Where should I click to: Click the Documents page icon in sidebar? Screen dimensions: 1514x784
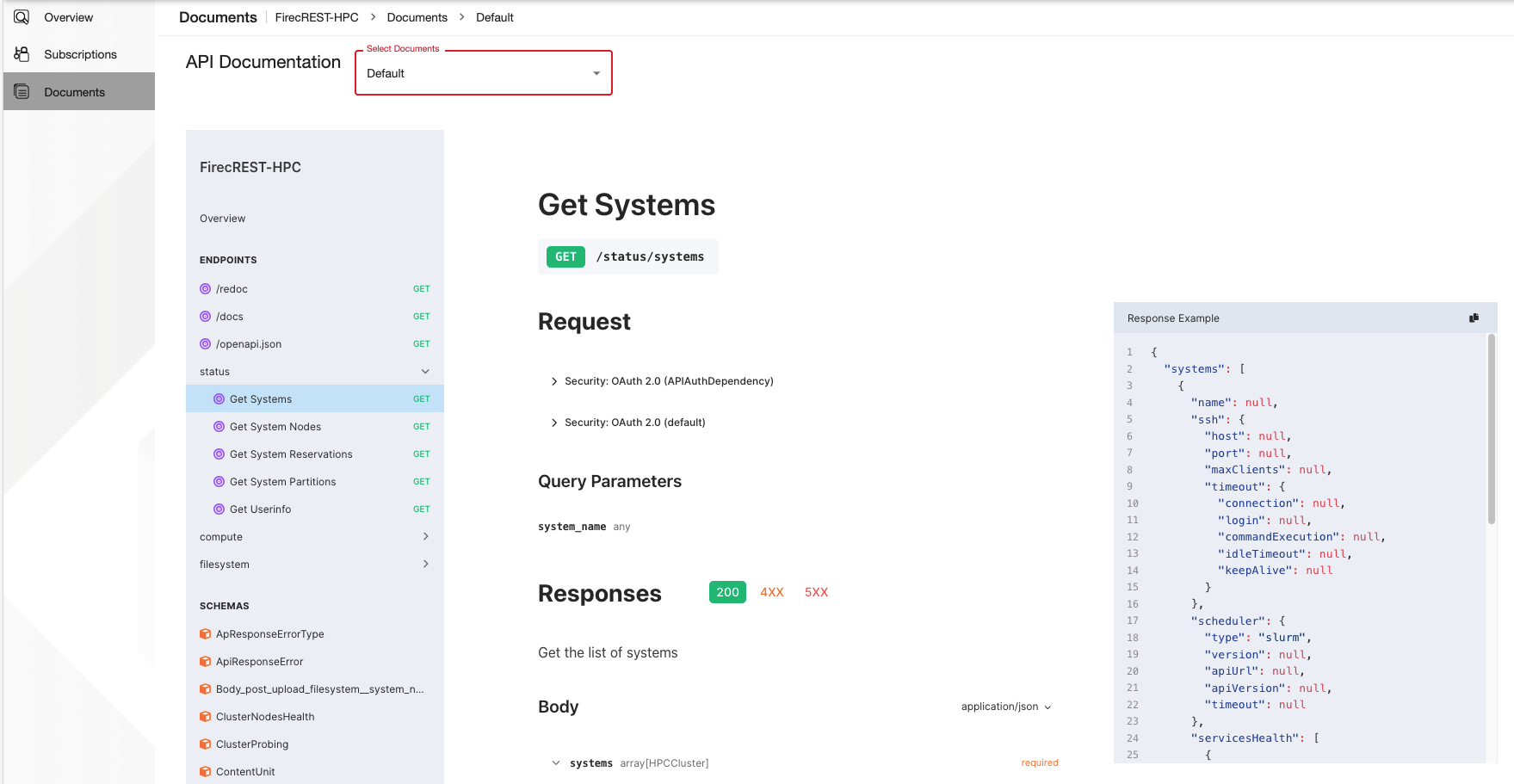click(22, 92)
